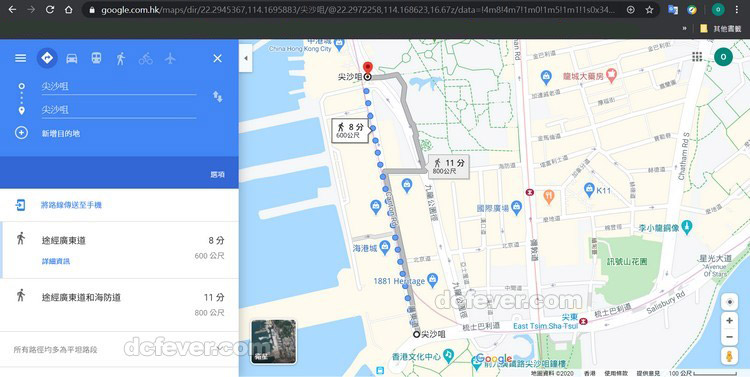This screenshot has width=750, height=377.
Task: Open route options 選項
Action: tap(218, 175)
